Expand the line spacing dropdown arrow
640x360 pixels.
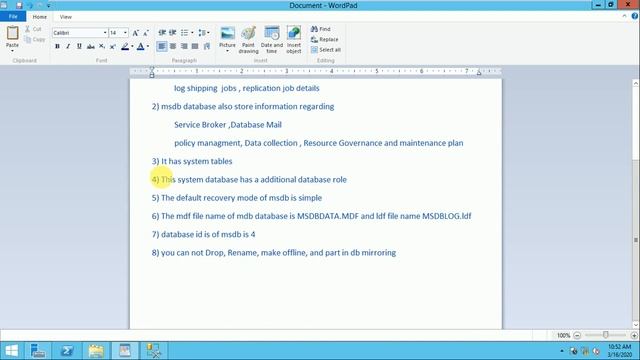[x=209, y=33]
